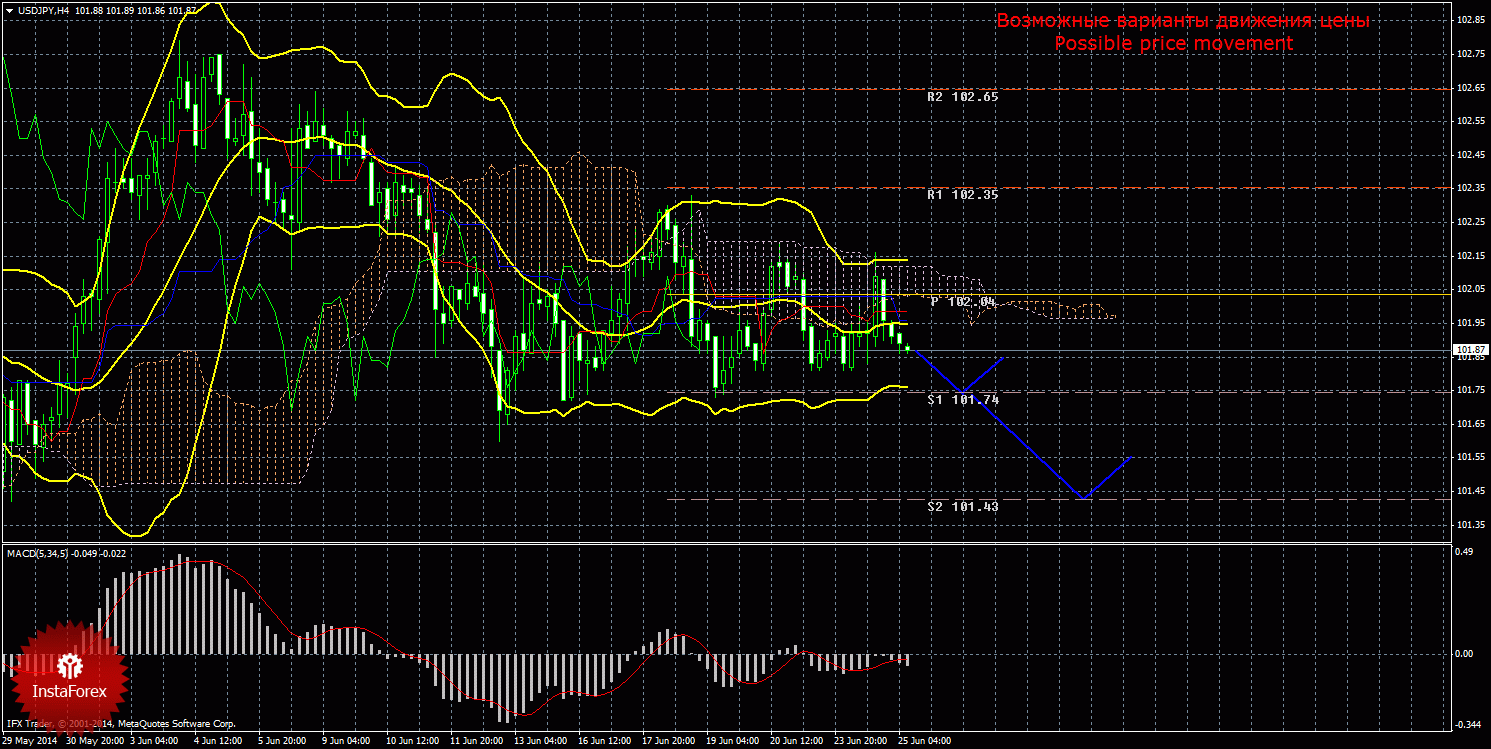Screen dimensions: 1491x749
Task: Click the P 102.04 pivot label
Action: pyautogui.click(x=963, y=302)
